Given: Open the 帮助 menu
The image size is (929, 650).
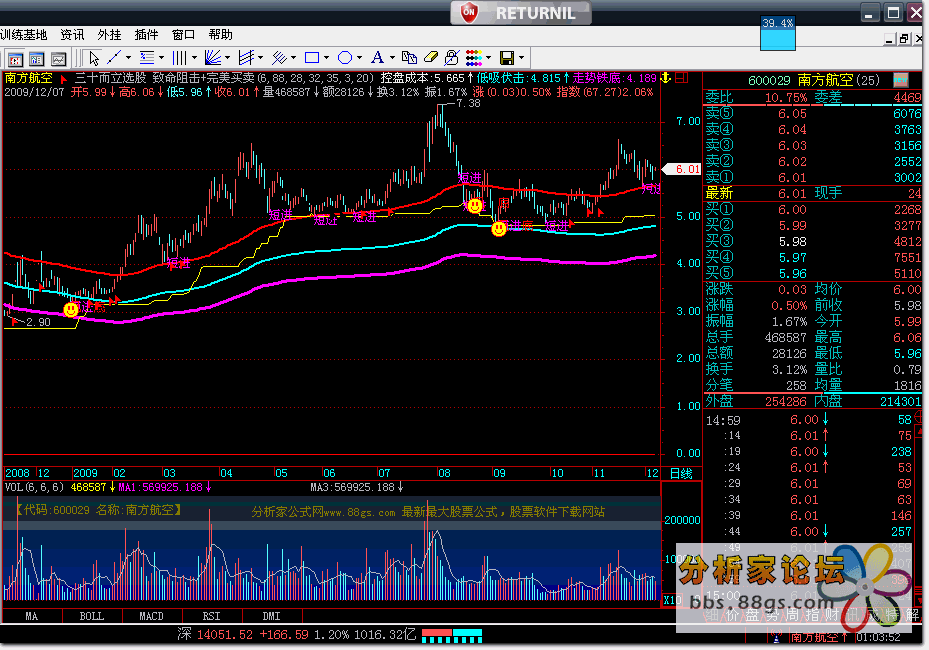Looking at the screenshot, I should (220, 35).
